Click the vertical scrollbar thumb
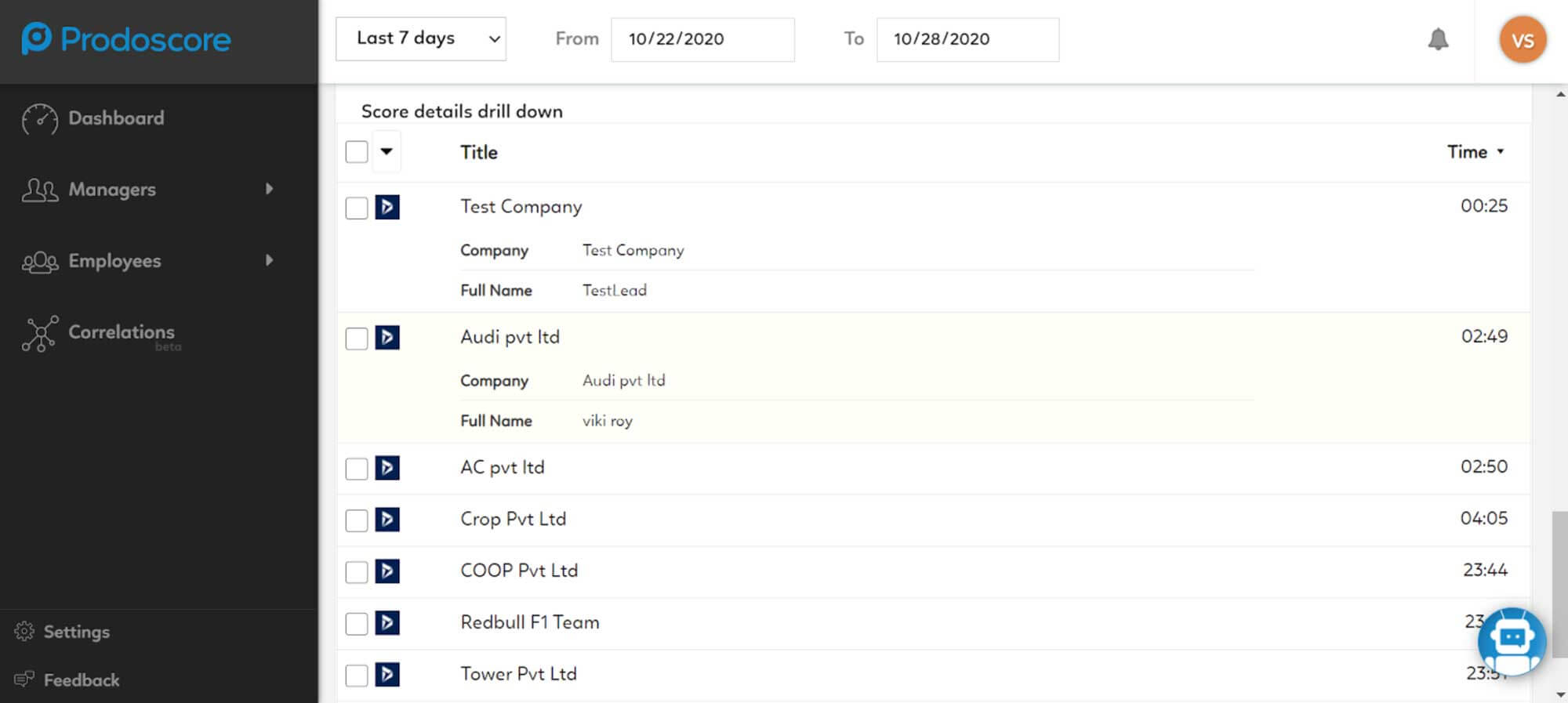 (1559, 585)
